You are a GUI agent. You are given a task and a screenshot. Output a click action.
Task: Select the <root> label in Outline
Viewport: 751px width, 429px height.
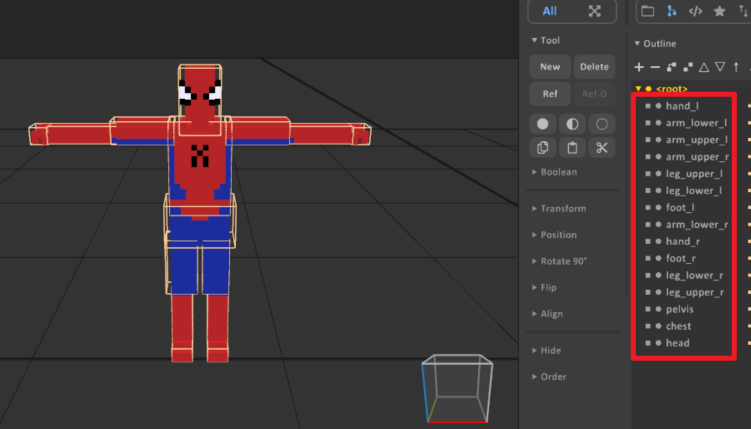tap(672, 89)
